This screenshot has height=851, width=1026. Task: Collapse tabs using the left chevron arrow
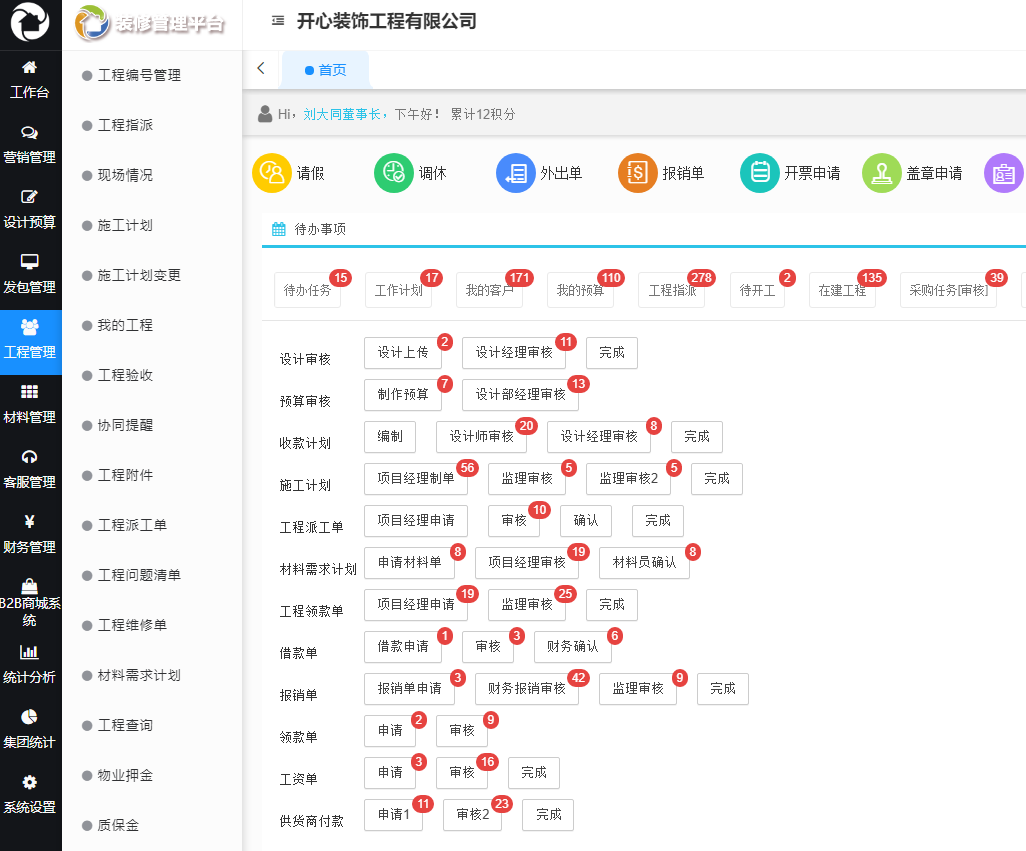tap(261, 68)
